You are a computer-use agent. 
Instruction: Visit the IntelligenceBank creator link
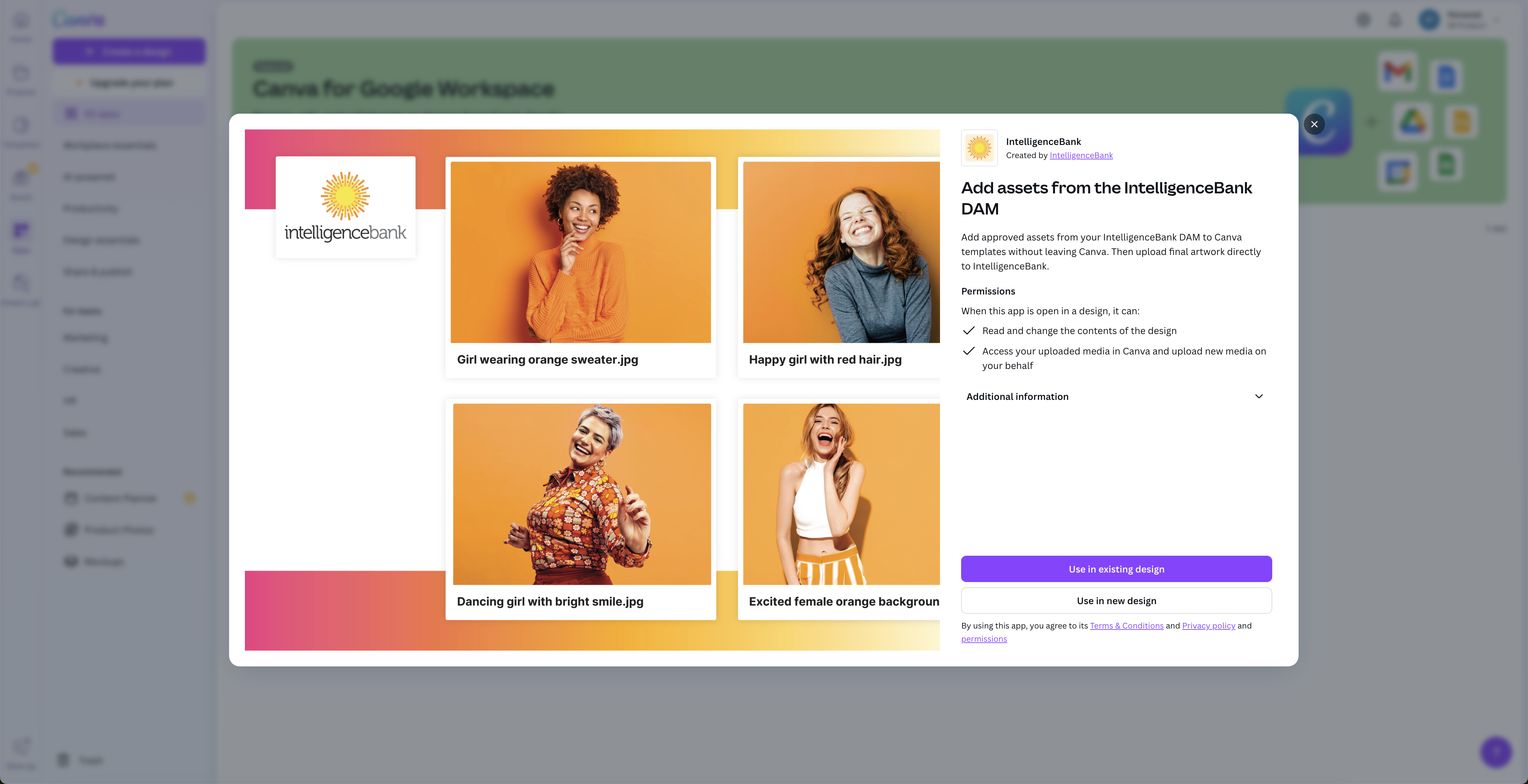click(1081, 155)
